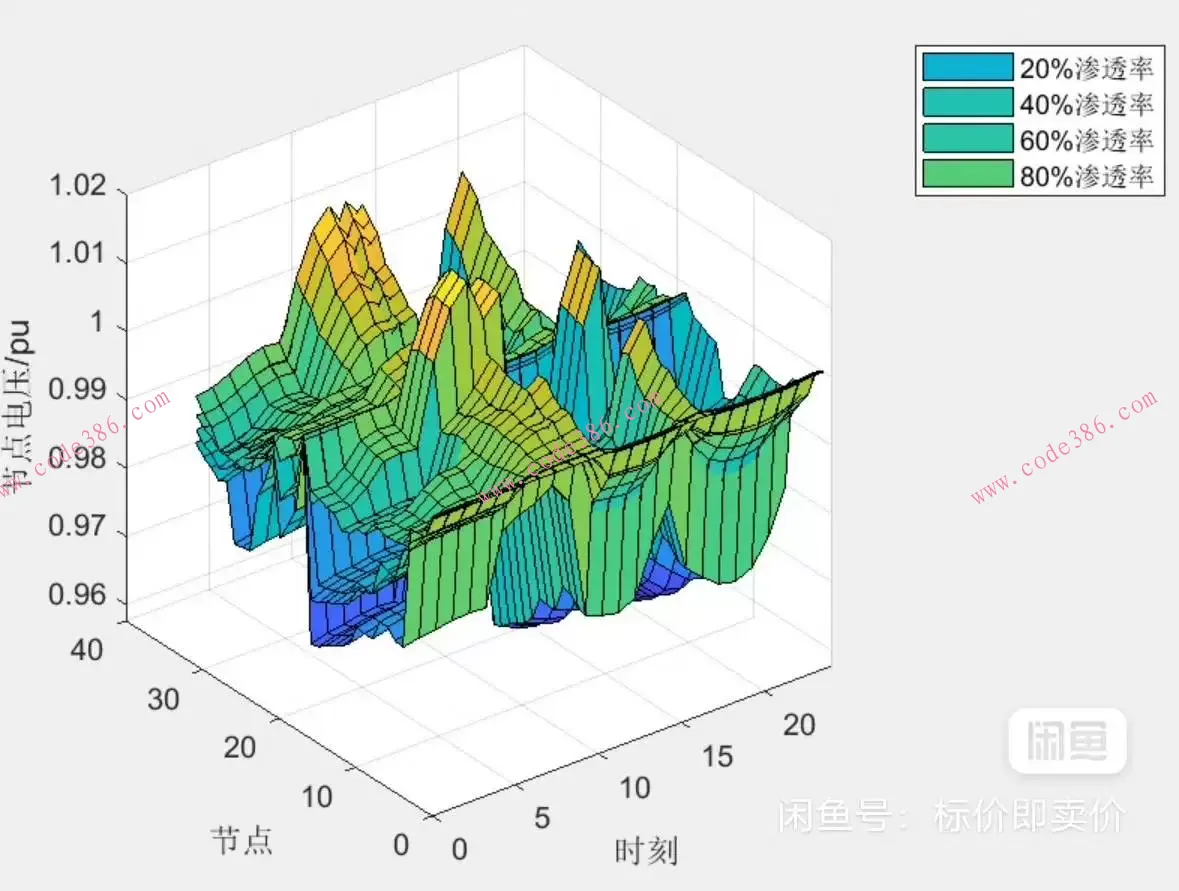This screenshot has height=891, width=1179.
Task: Click the 节点 axis label
Action: tap(241, 841)
